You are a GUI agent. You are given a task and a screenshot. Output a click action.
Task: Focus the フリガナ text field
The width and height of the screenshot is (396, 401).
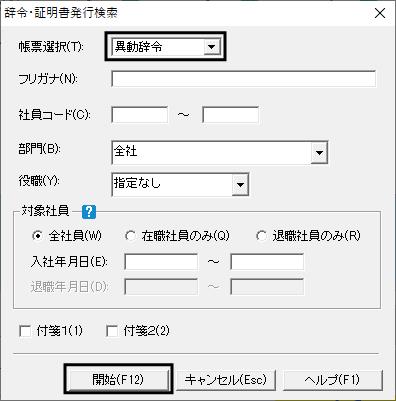point(244,79)
